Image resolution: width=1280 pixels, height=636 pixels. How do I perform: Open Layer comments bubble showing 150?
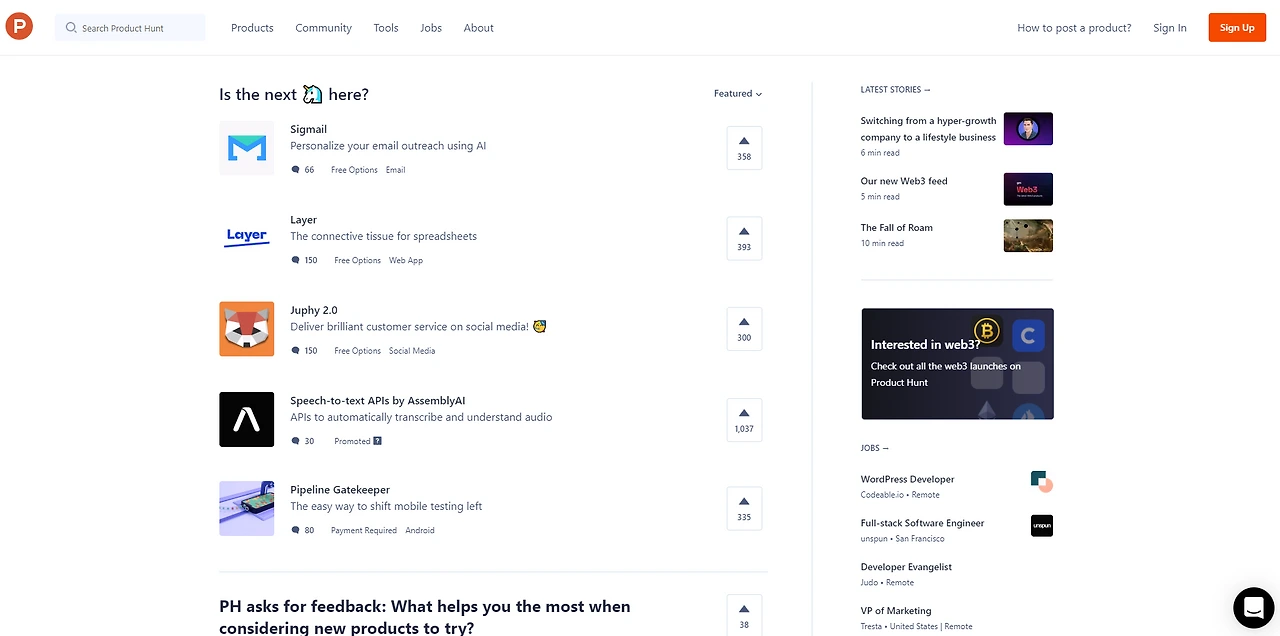click(304, 260)
